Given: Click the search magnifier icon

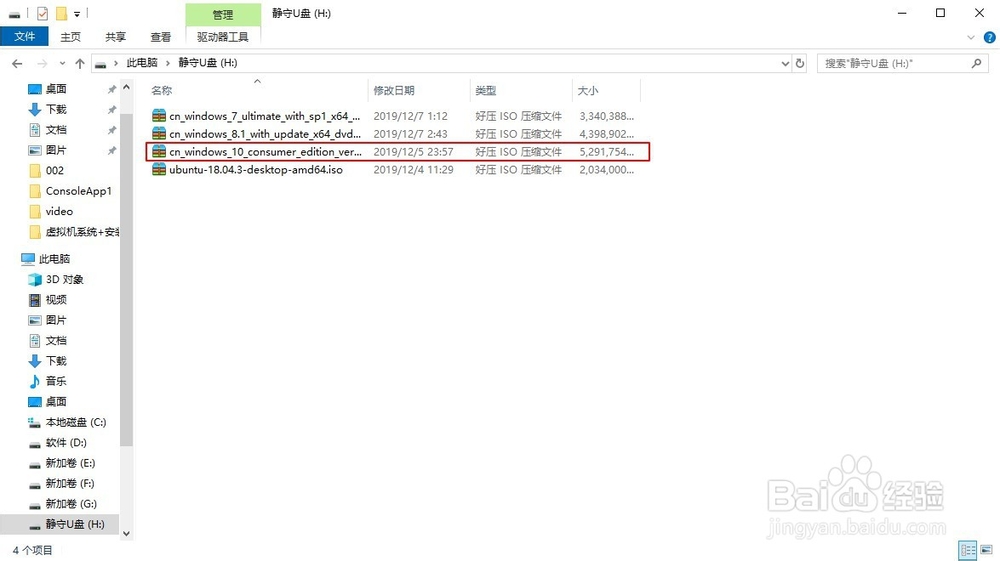Looking at the screenshot, I should tap(976, 63).
